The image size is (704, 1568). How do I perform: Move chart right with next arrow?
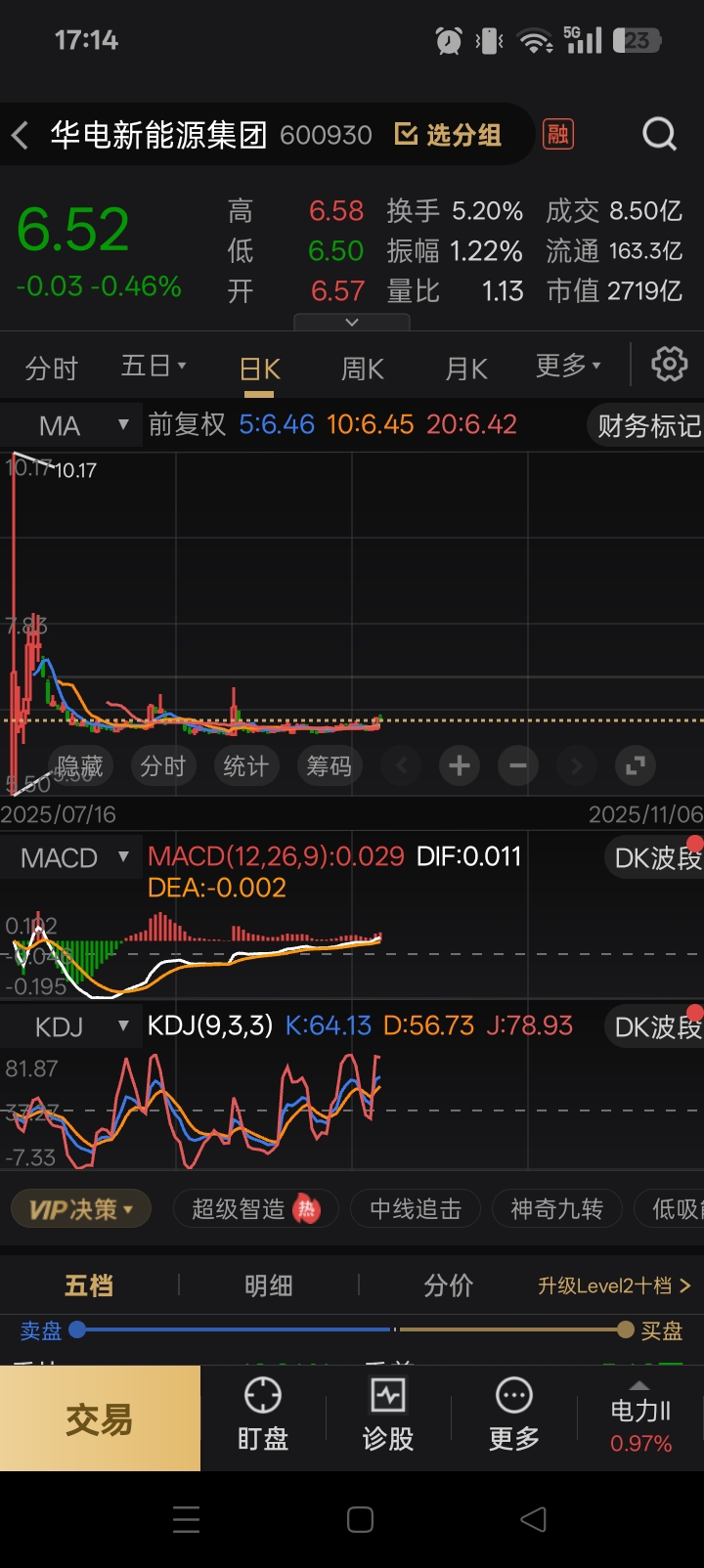click(577, 765)
